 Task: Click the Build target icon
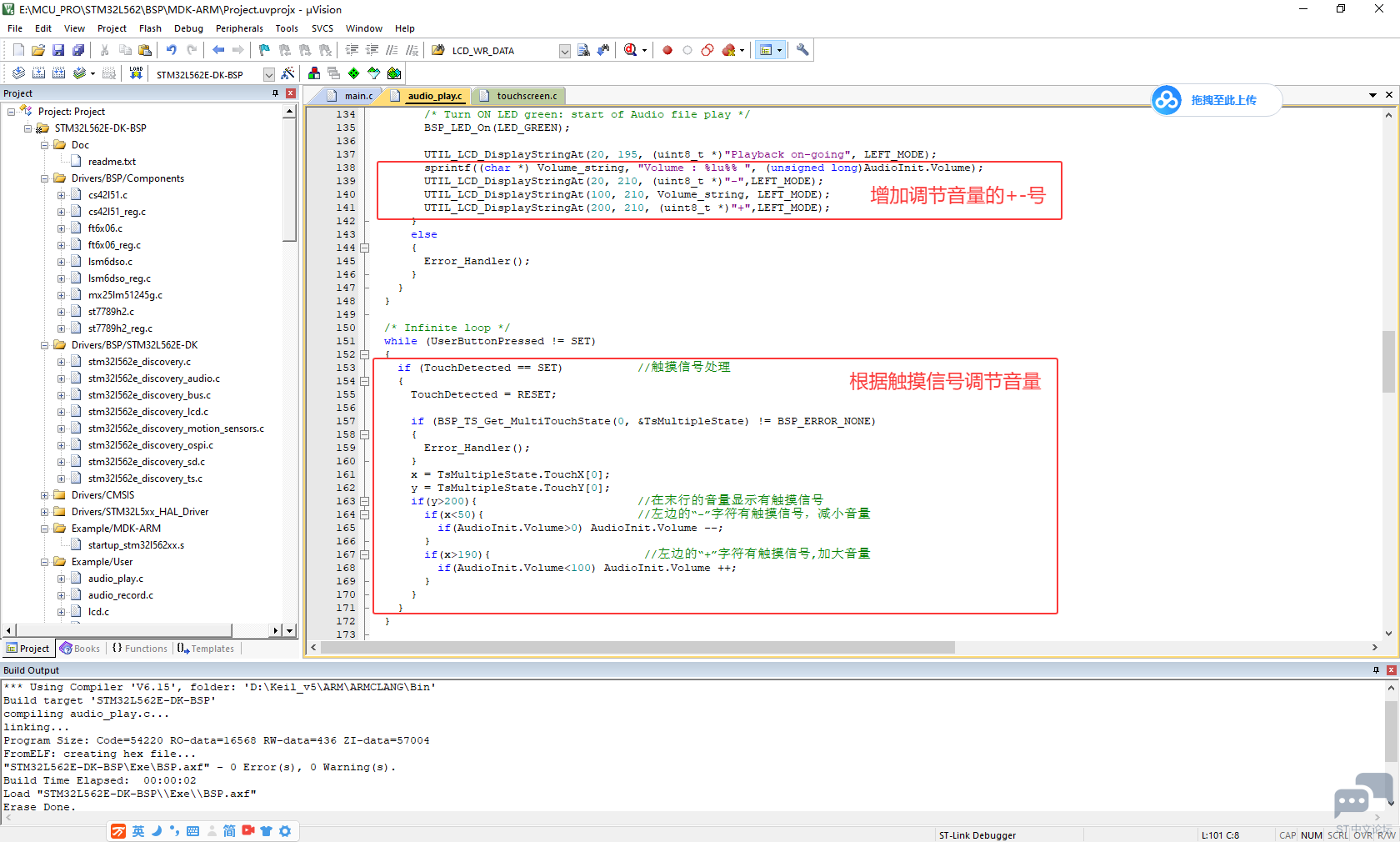coord(38,73)
